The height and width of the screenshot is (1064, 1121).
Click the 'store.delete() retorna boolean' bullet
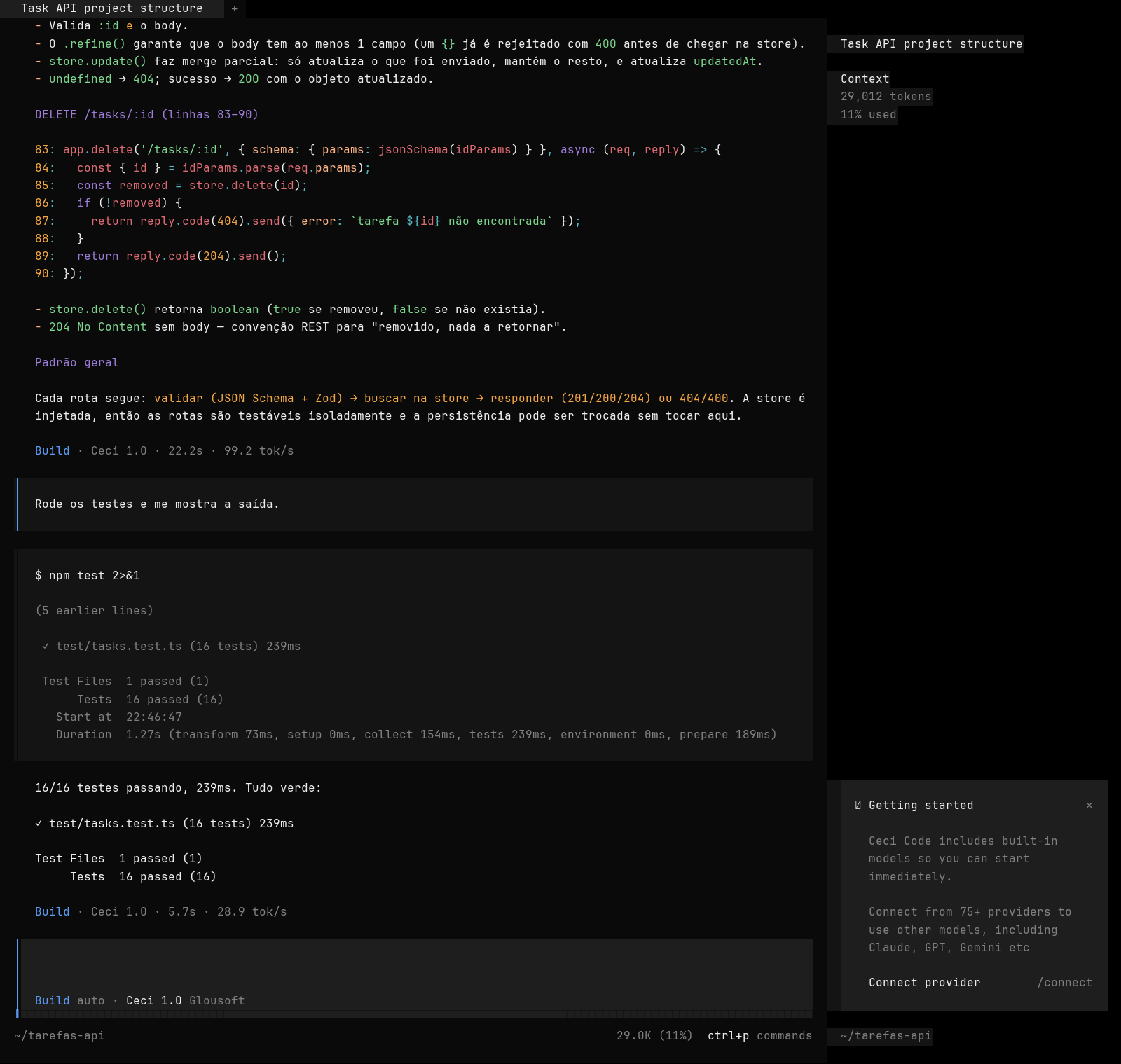coord(290,310)
